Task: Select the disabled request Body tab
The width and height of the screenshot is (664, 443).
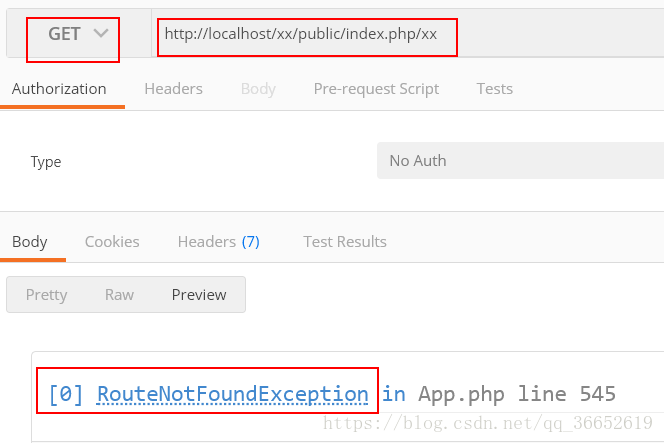Action: coord(258,89)
